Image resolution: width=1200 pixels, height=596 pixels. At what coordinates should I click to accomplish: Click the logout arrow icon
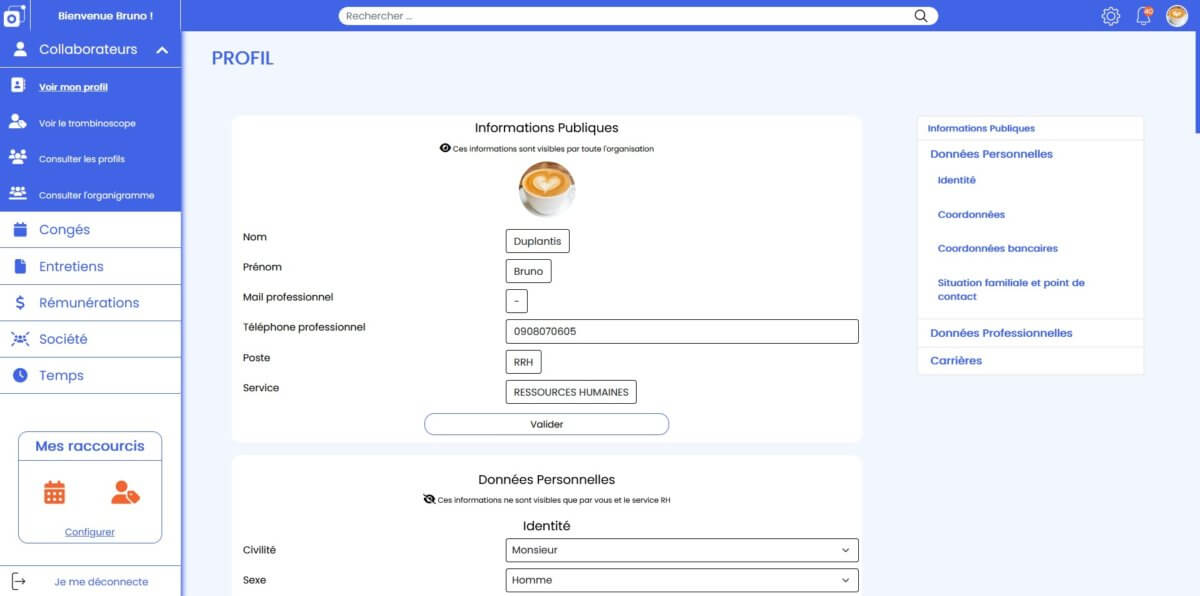(x=18, y=581)
